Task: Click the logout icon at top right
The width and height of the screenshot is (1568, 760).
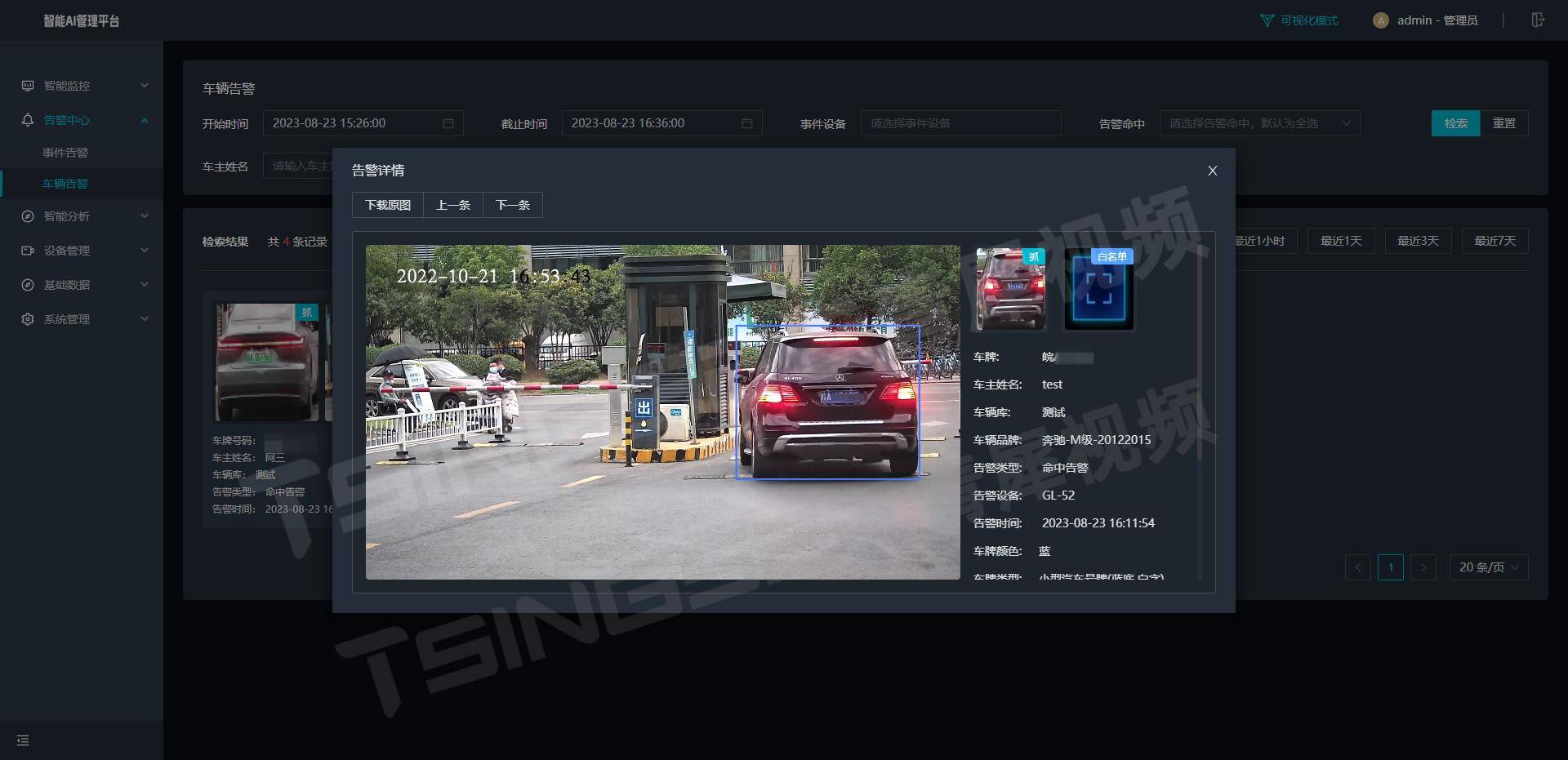Action: [x=1539, y=20]
